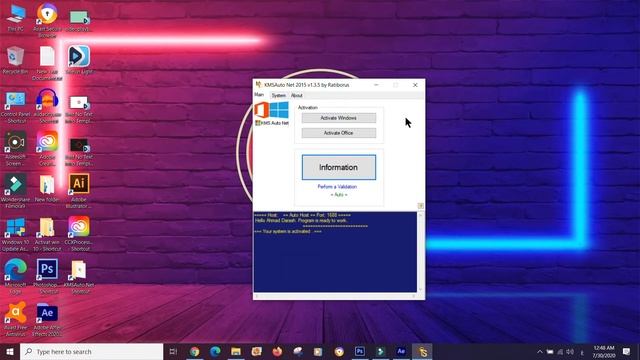Select the Windows 10 Update Assistant icon
This screenshot has height=360, width=640.
click(x=16, y=234)
